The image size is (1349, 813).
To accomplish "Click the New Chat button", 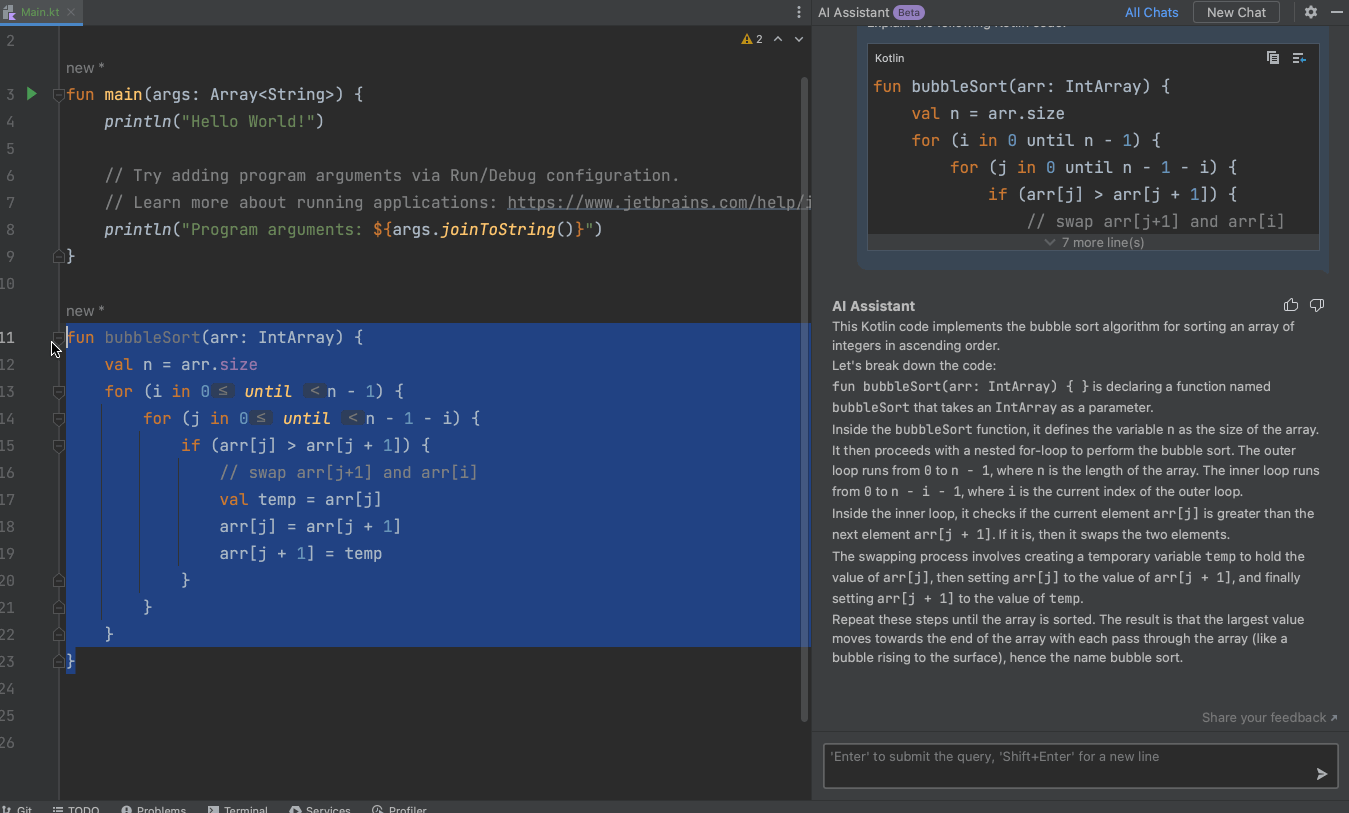I will (1236, 12).
